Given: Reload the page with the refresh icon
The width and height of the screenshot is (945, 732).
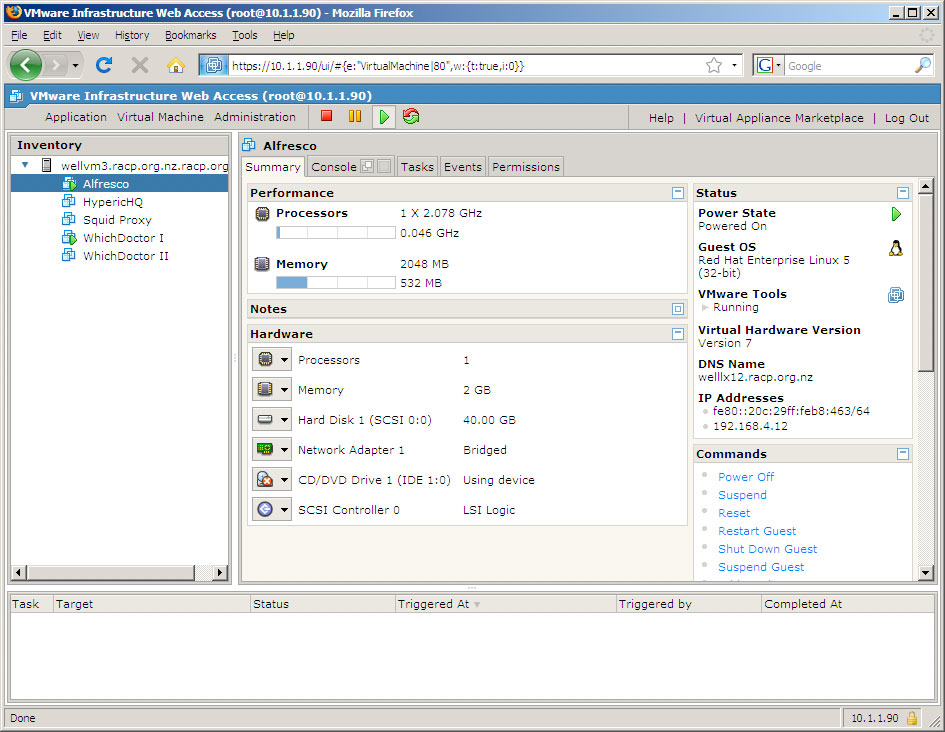Looking at the screenshot, I should tap(104, 65).
